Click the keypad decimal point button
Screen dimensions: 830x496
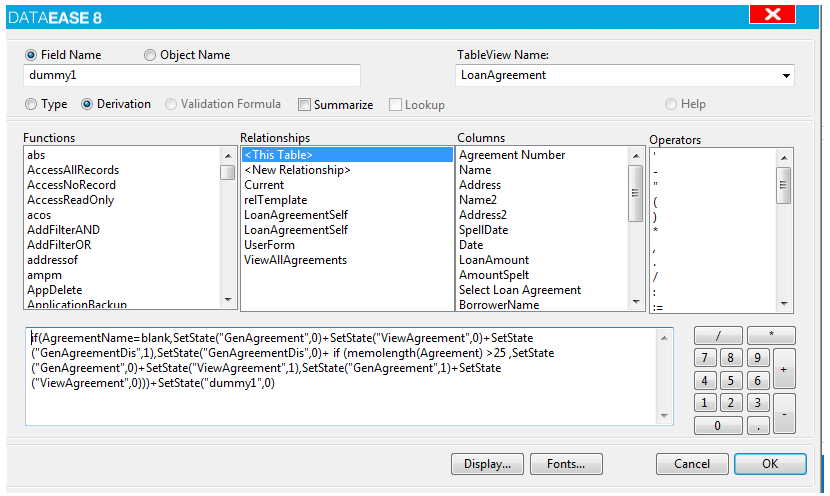click(758, 426)
